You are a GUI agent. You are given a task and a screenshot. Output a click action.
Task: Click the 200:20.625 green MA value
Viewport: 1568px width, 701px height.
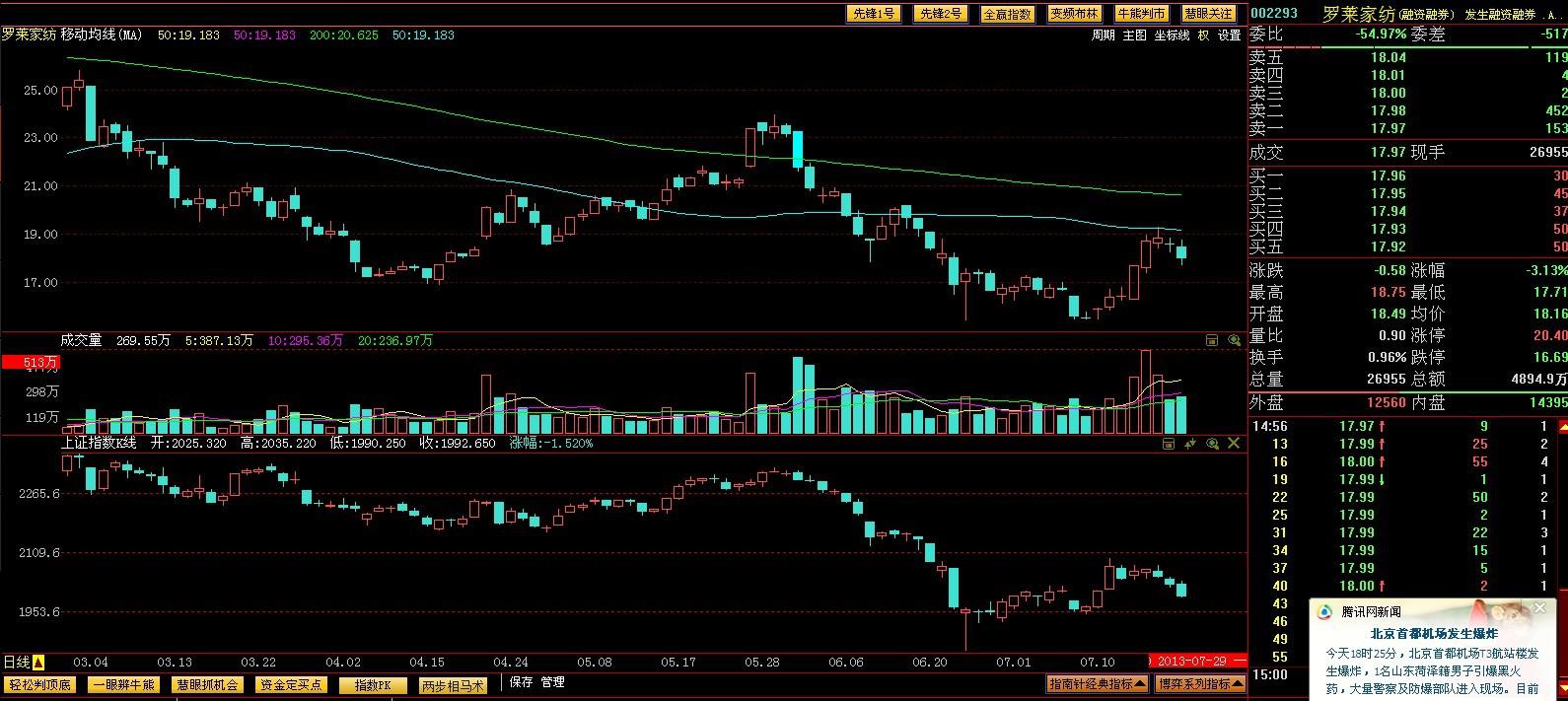(343, 35)
